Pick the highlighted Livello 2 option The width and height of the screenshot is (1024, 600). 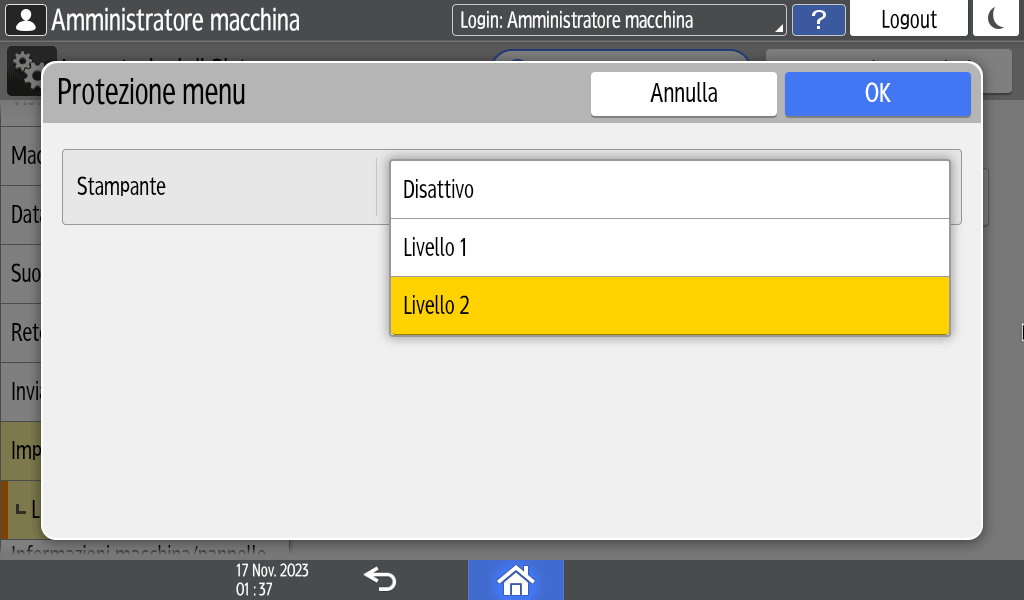click(x=669, y=305)
